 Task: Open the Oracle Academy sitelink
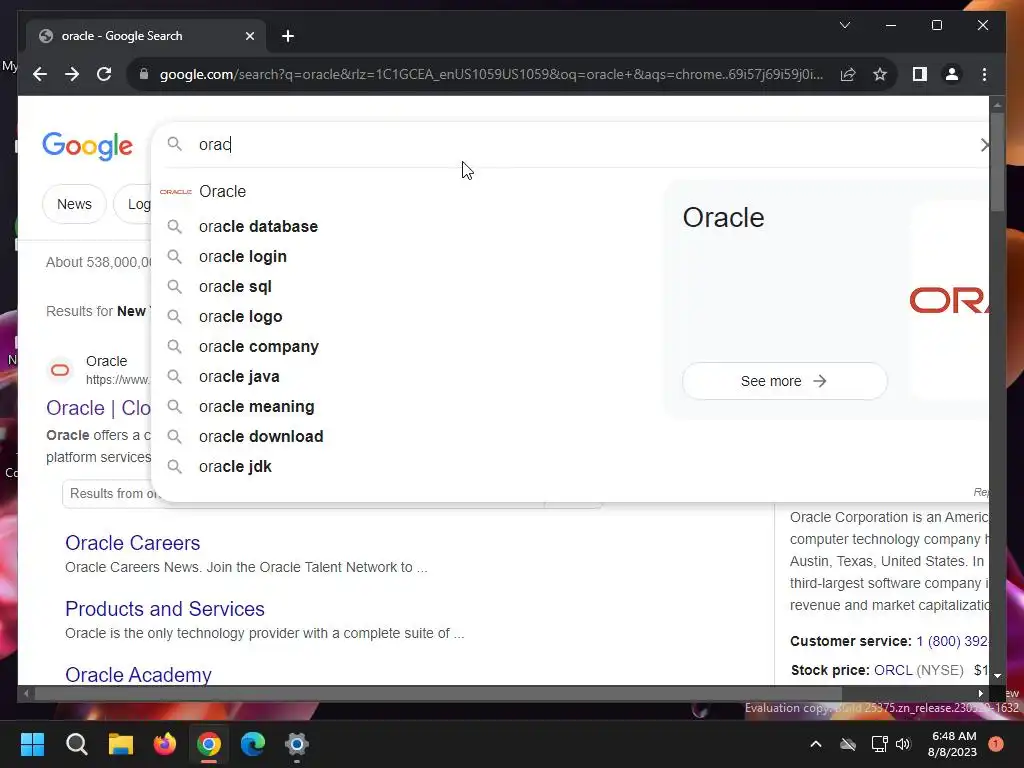click(x=138, y=674)
